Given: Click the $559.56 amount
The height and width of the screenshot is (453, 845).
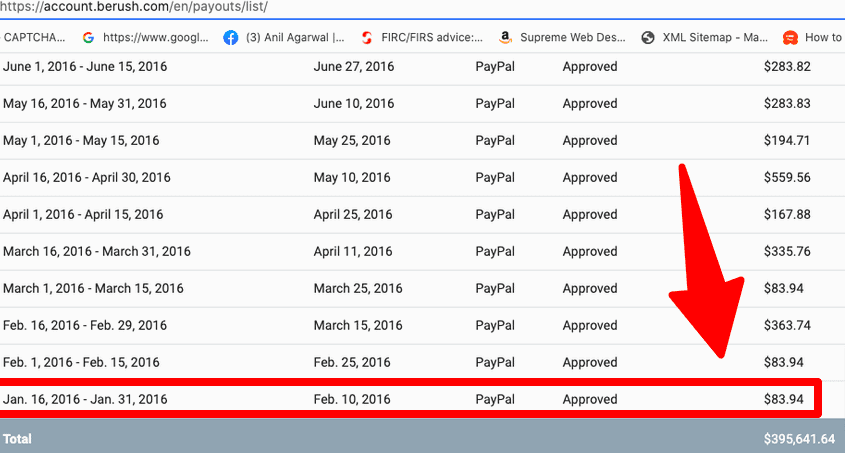Looking at the screenshot, I should (787, 177).
